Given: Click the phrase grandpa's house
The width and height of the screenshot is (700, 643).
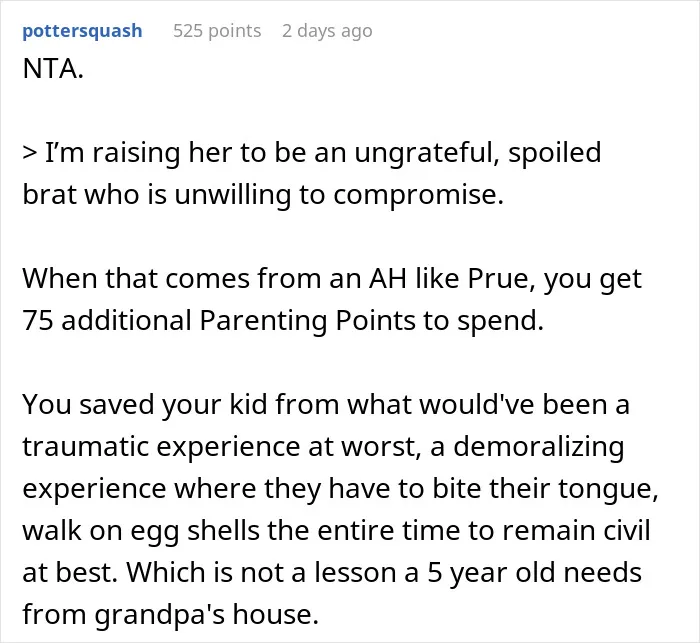Looking at the screenshot, I should coord(207,614).
